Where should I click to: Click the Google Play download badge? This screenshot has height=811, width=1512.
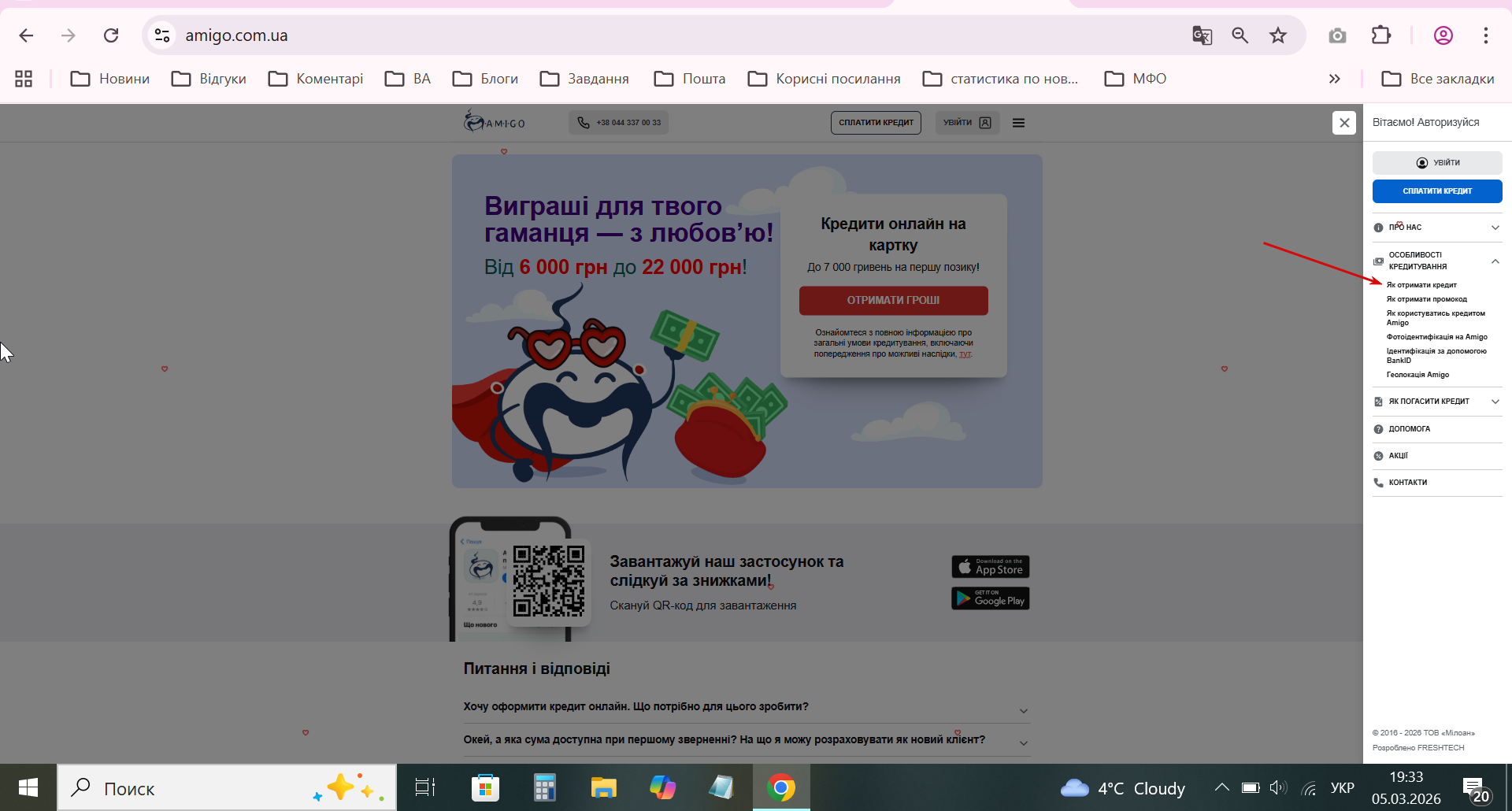(x=990, y=598)
